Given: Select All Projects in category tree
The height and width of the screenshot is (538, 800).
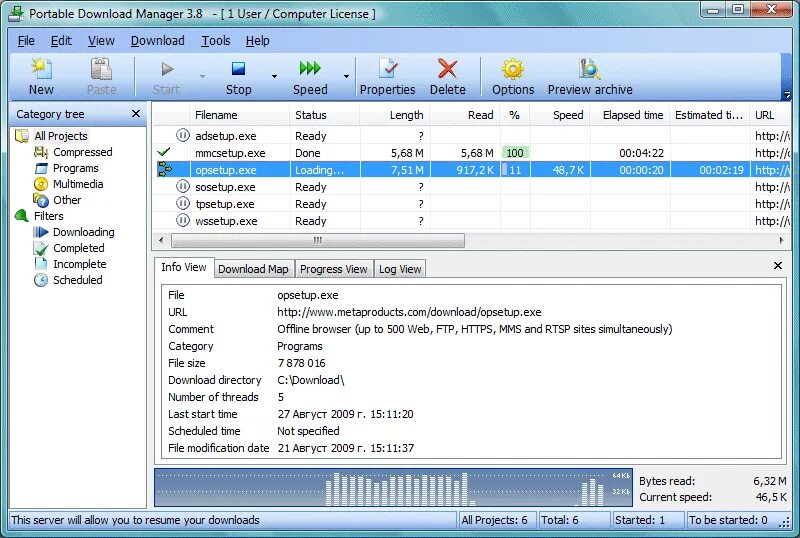Looking at the screenshot, I should click(61, 136).
